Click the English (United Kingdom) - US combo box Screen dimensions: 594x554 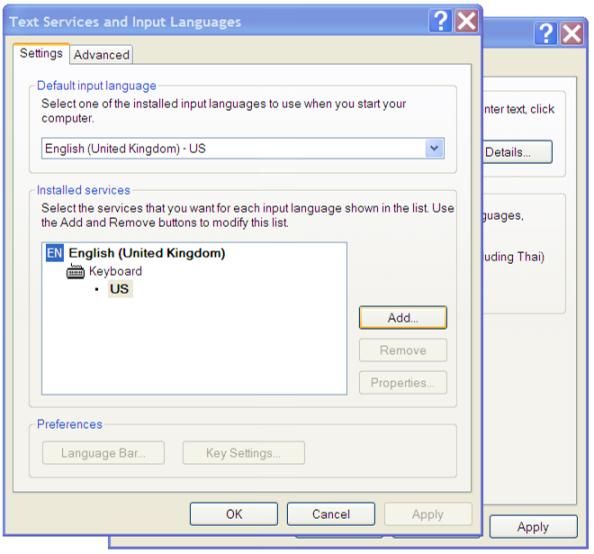[242, 148]
